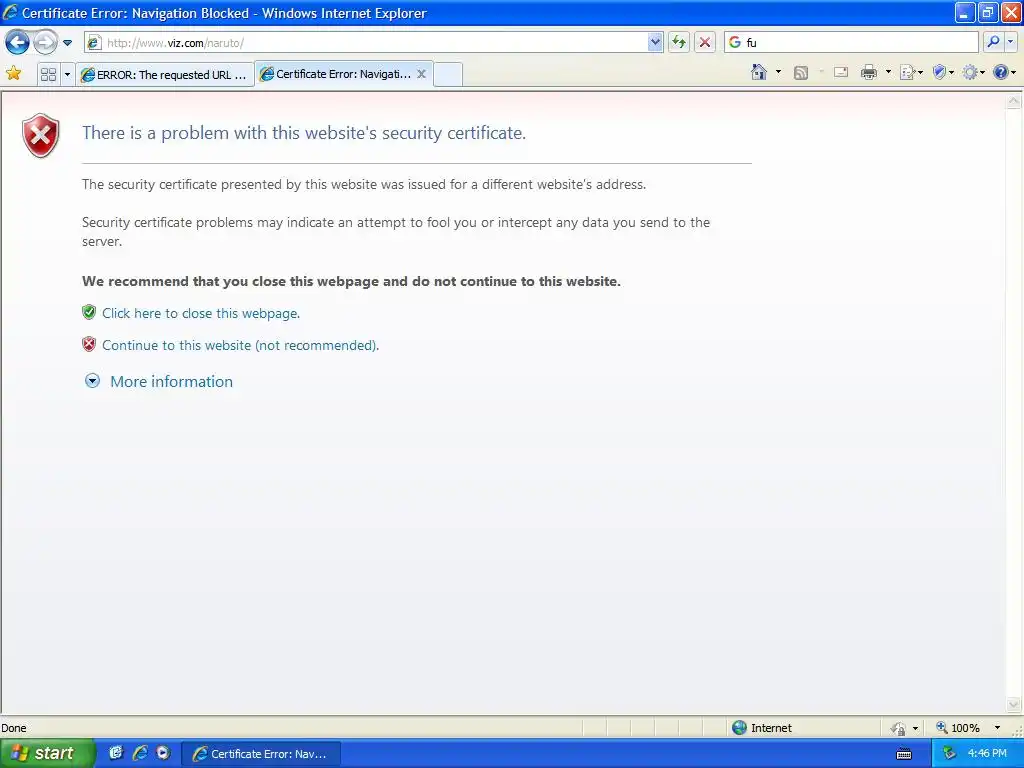Image resolution: width=1024 pixels, height=768 pixels.
Task: Click the Internet zone globe in status bar
Action: pos(739,728)
